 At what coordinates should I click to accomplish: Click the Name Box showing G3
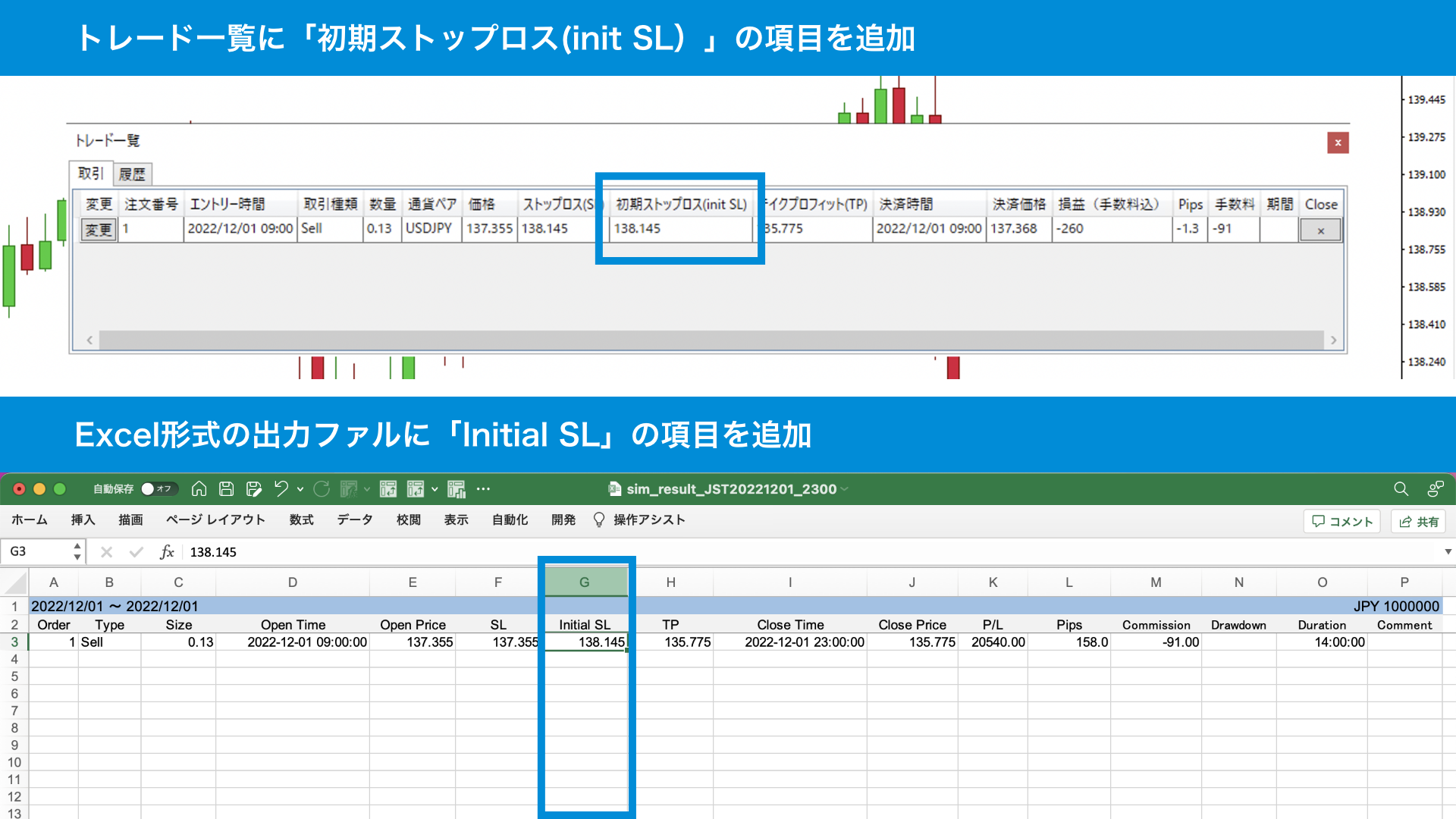click(x=38, y=552)
